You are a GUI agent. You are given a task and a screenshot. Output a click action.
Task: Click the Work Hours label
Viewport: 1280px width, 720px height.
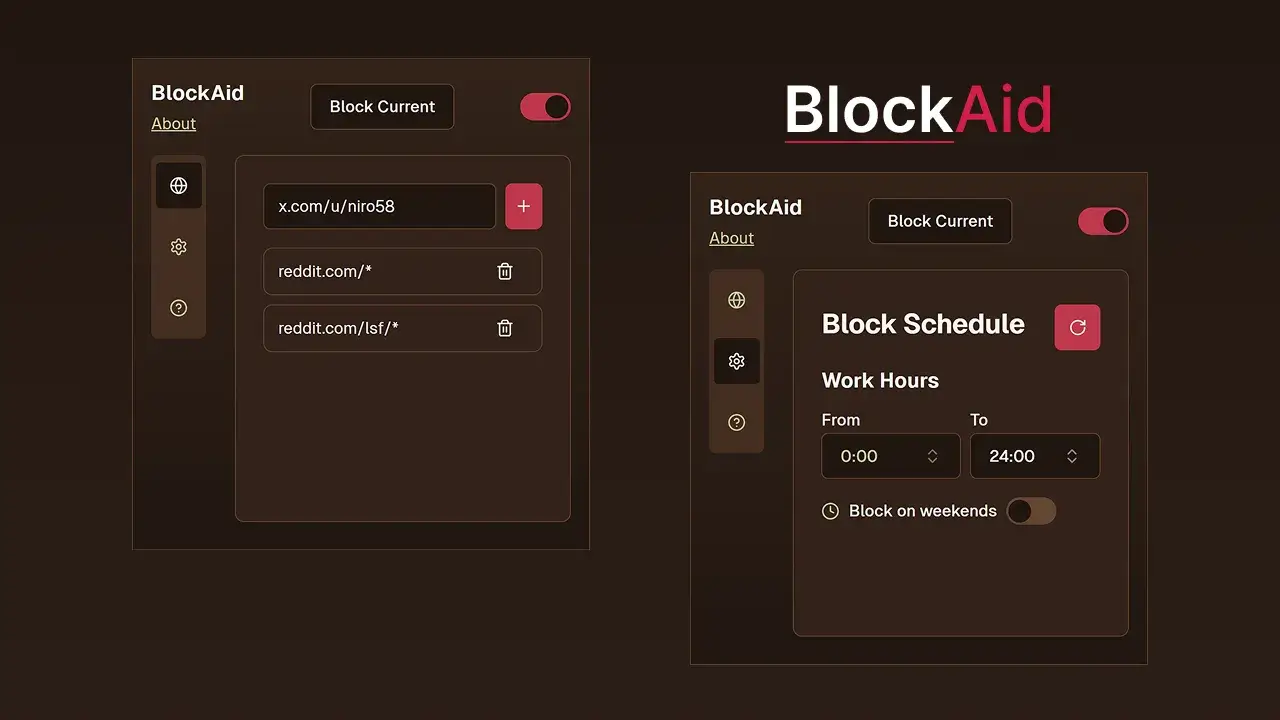click(x=880, y=380)
